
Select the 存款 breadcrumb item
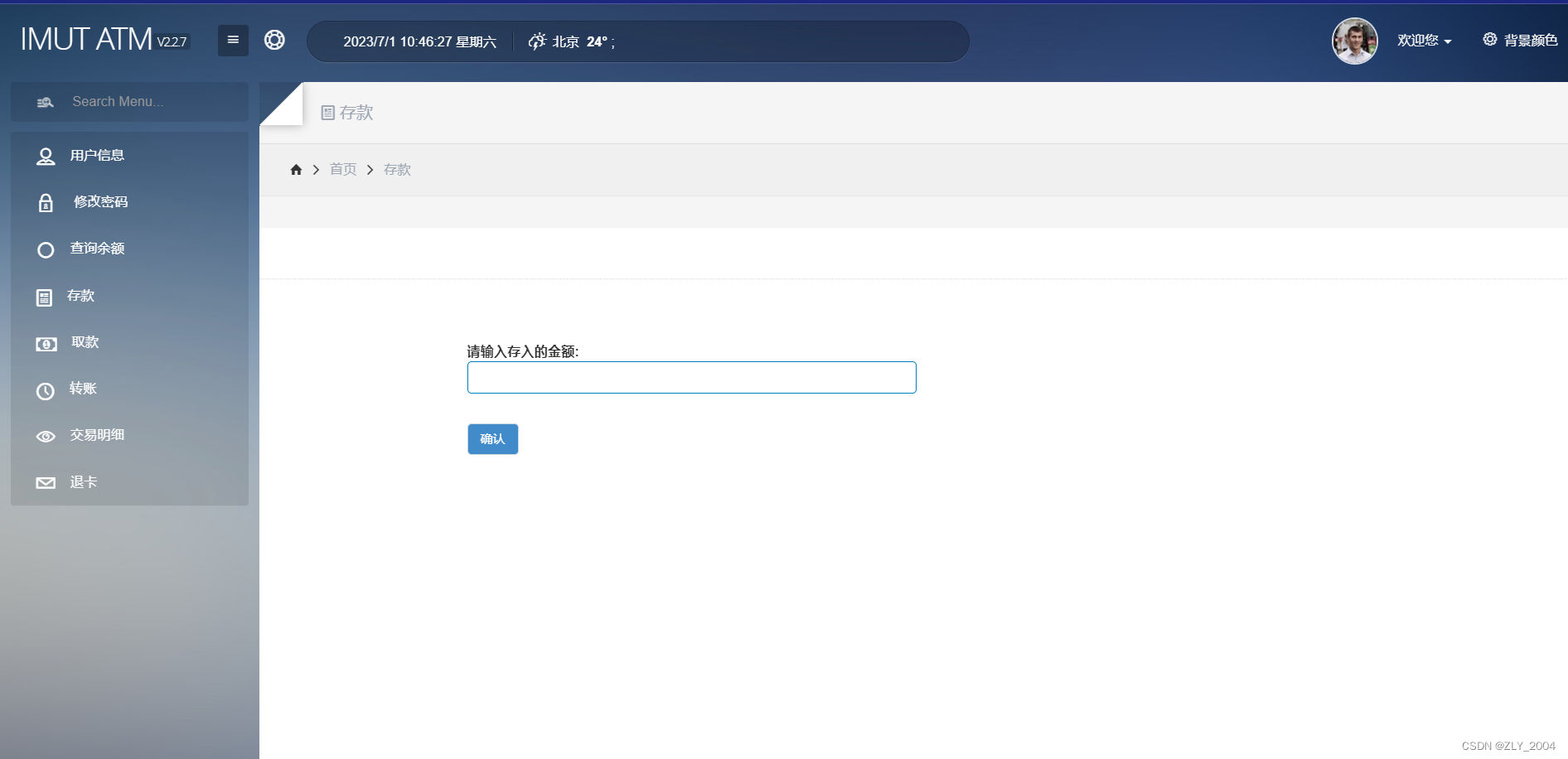[397, 169]
